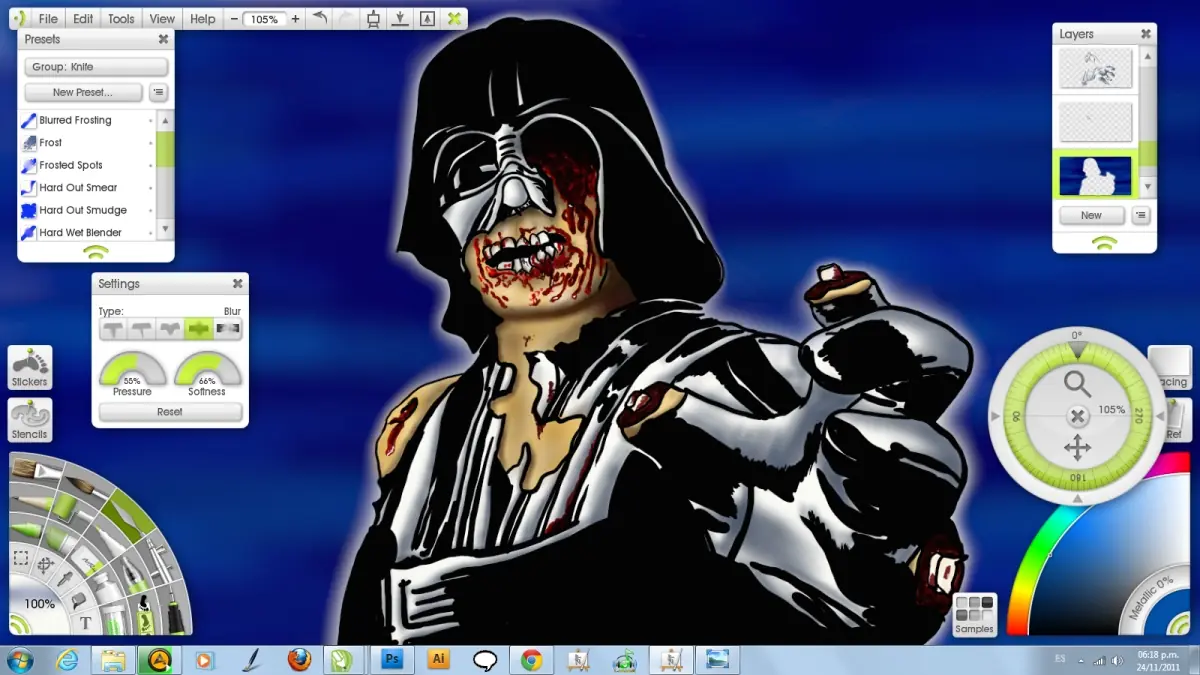Viewport: 1200px width, 675px height.
Task: Open the Samples color panel
Action: pyautogui.click(x=974, y=615)
